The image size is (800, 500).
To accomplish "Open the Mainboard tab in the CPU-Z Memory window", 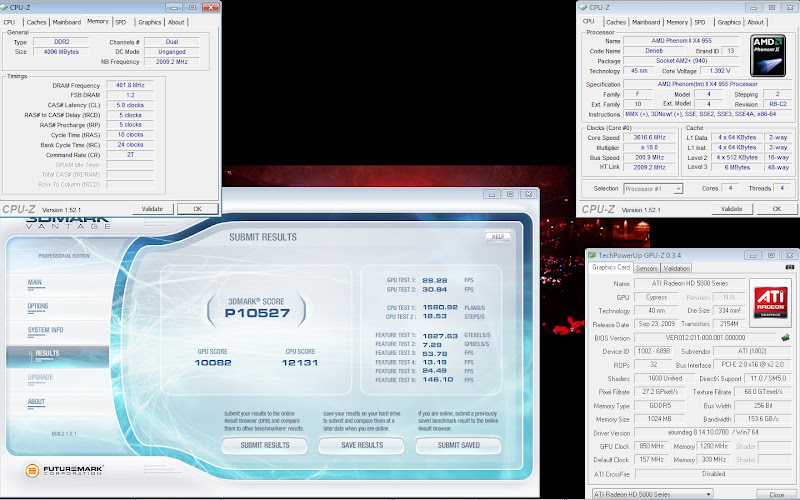I will coord(67,22).
